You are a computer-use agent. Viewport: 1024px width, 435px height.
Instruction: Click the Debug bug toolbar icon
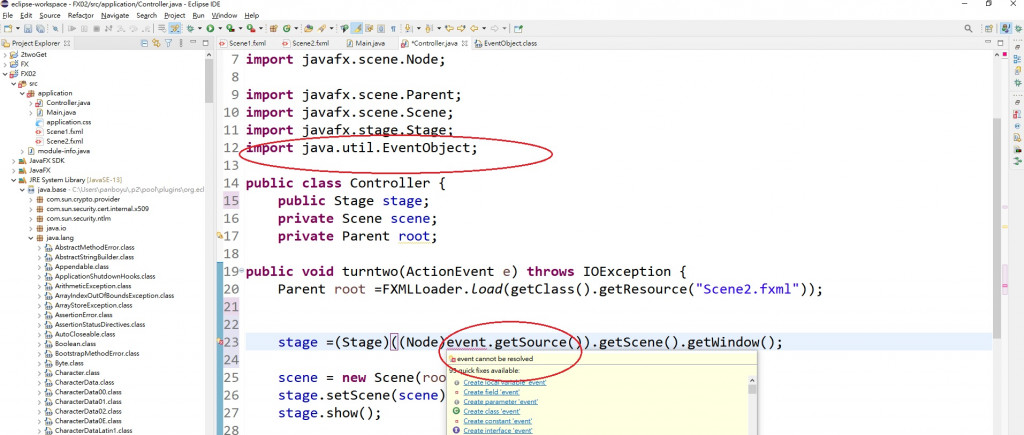tap(190, 29)
